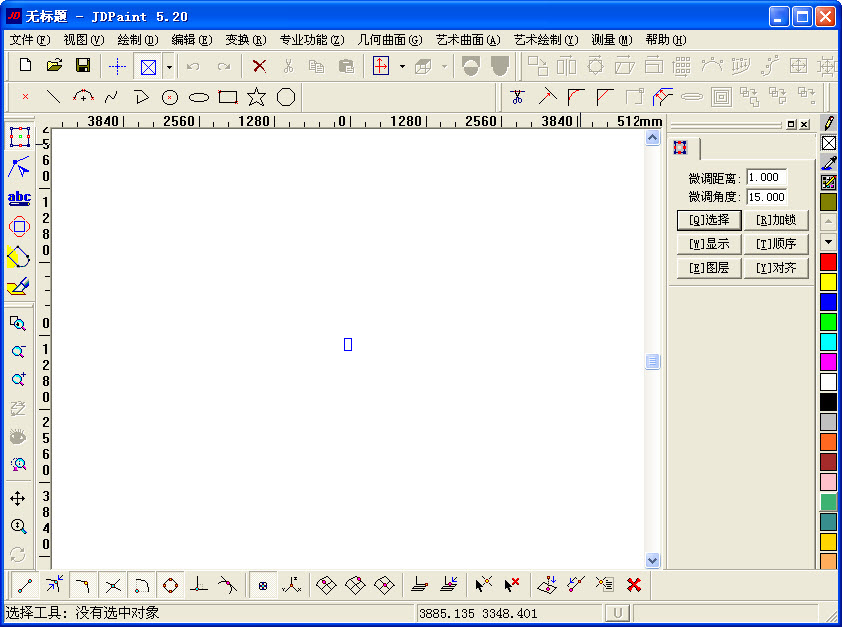Pick the color eyedropper tool

pyautogui.click(x=827, y=163)
